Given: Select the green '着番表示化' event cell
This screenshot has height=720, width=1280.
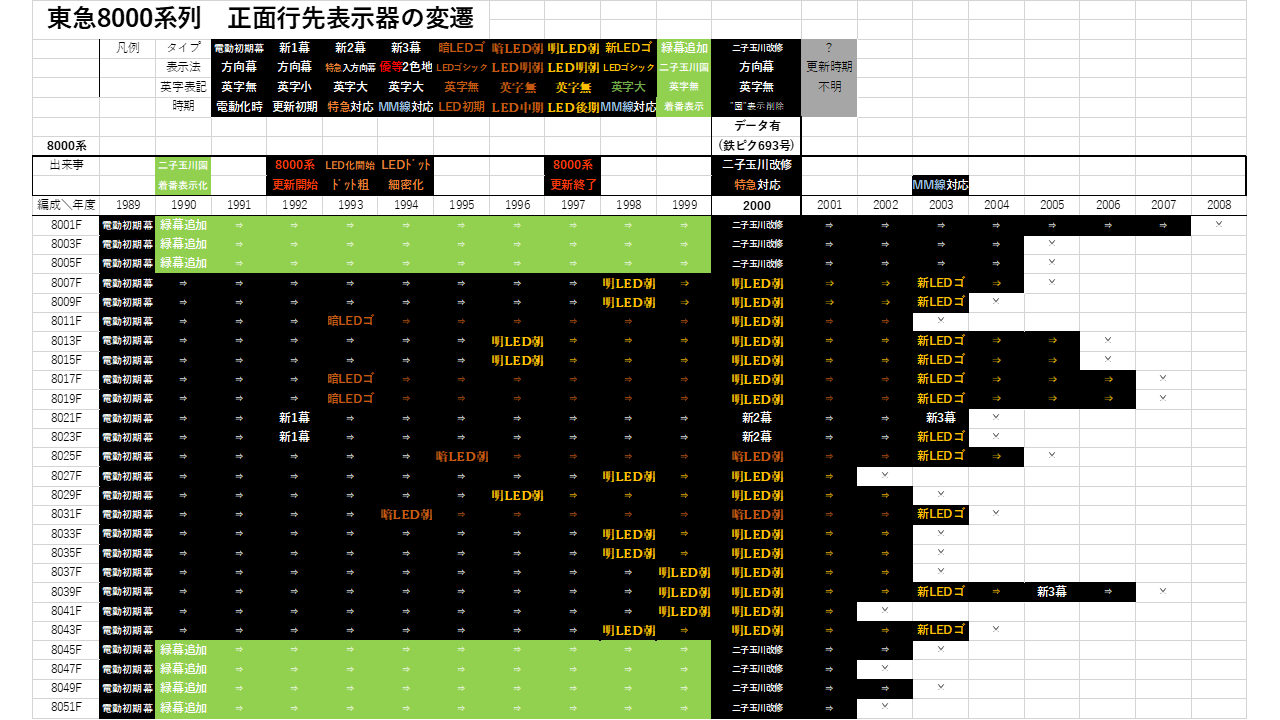Looking at the screenshot, I should coord(183,185).
